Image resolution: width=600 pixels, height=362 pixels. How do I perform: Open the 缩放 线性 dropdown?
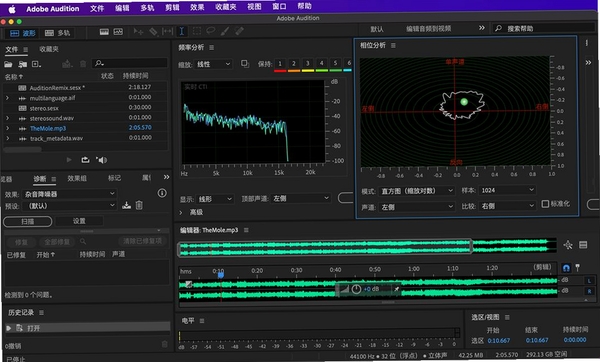[x=213, y=64]
